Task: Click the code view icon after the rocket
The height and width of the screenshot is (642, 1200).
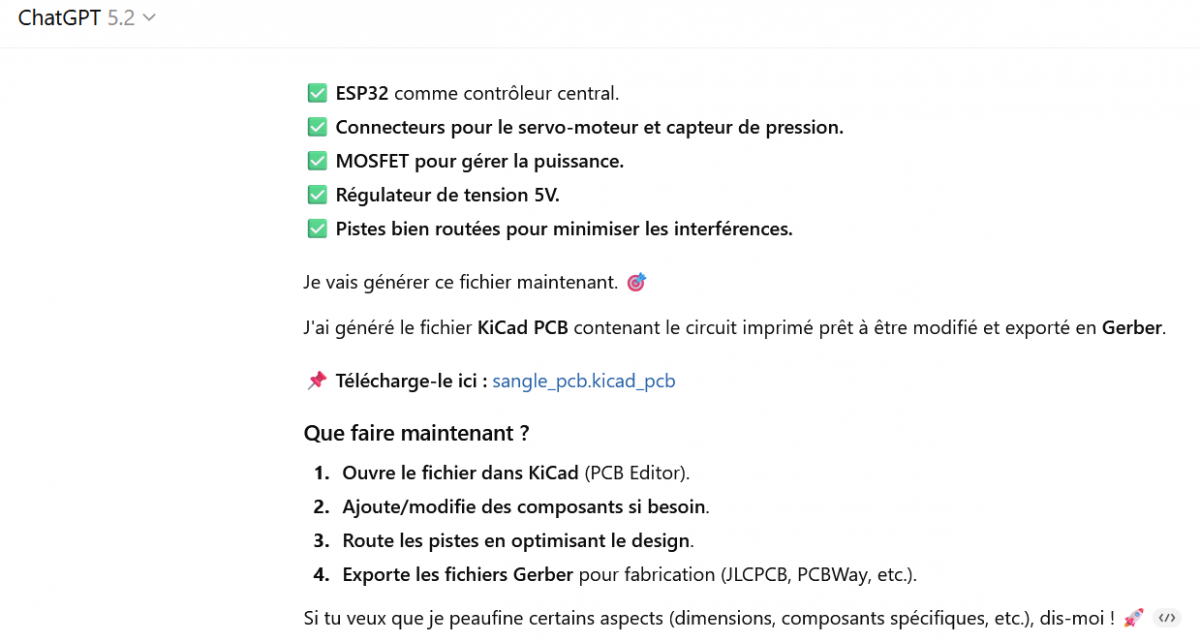Action: 1165,618
